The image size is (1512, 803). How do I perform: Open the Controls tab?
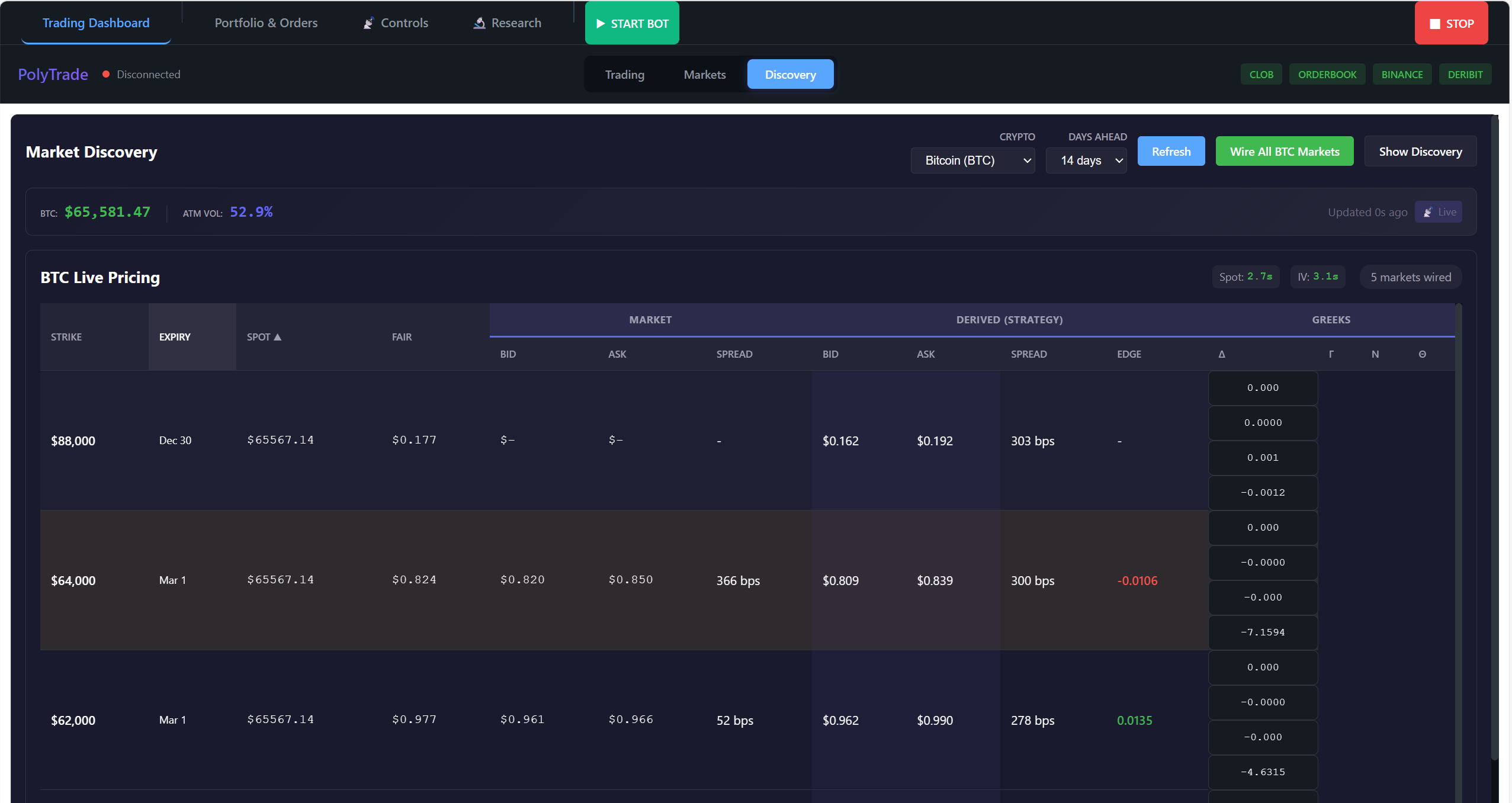click(x=396, y=23)
